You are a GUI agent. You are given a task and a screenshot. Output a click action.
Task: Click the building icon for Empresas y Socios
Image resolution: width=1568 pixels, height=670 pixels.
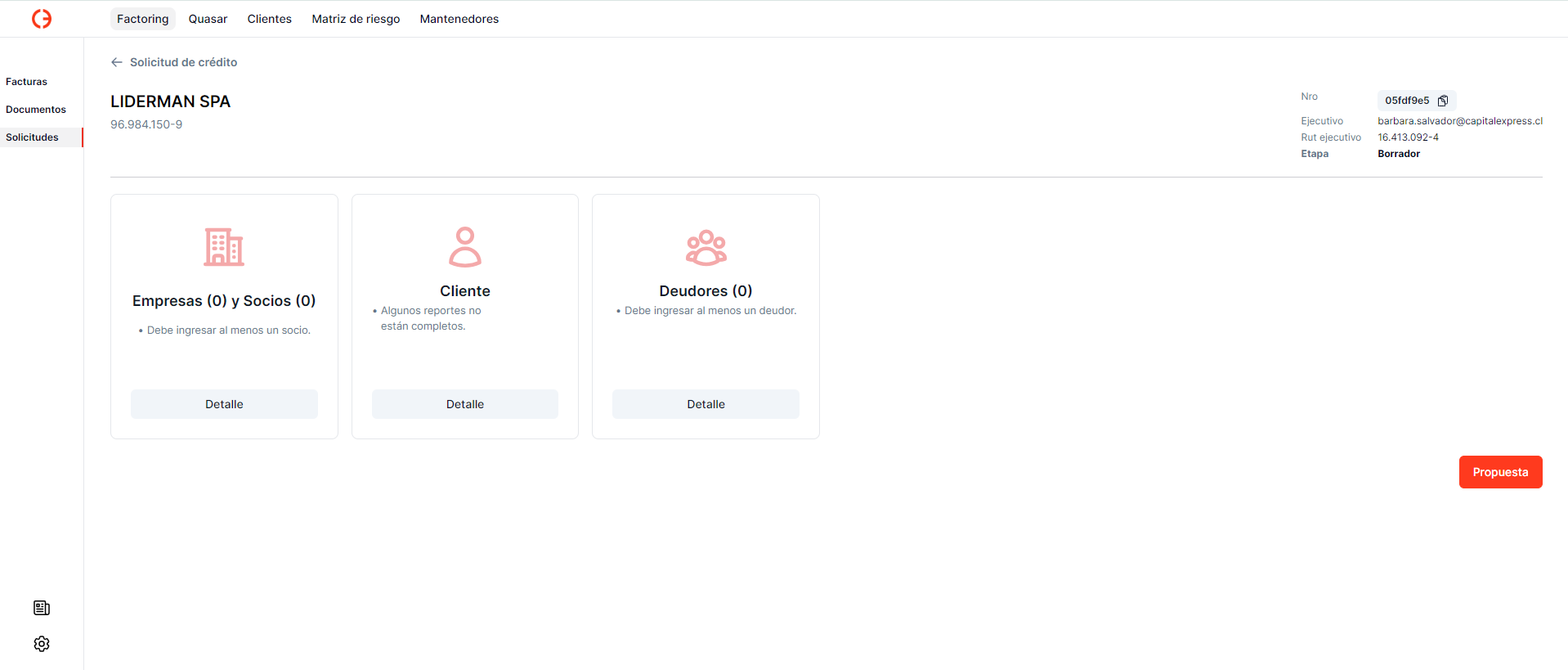pyautogui.click(x=224, y=247)
